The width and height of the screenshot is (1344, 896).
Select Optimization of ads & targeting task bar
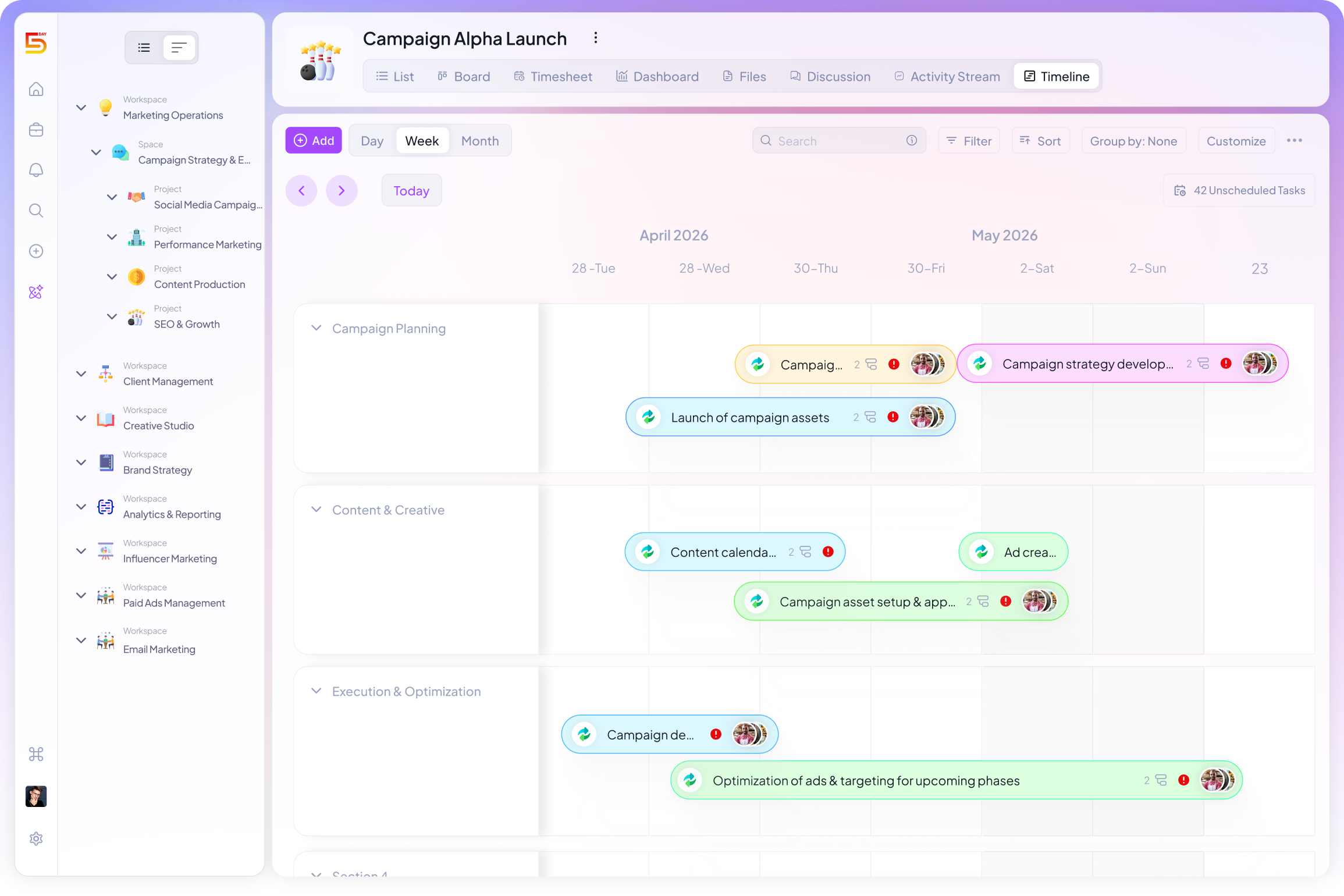tap(957, 780)
